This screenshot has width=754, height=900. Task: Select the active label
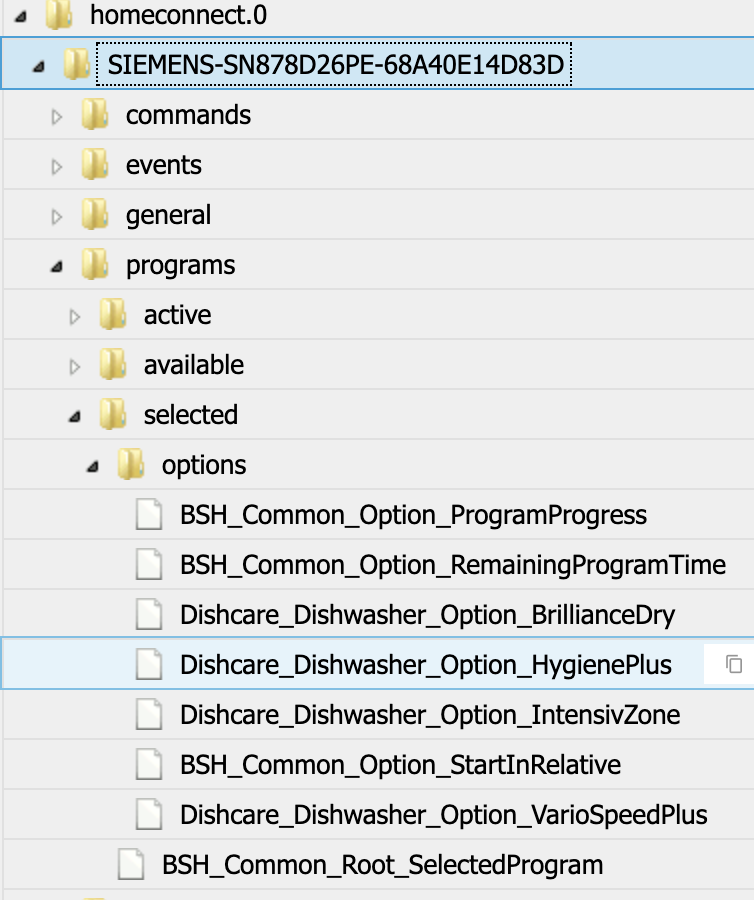coord(177,315)
